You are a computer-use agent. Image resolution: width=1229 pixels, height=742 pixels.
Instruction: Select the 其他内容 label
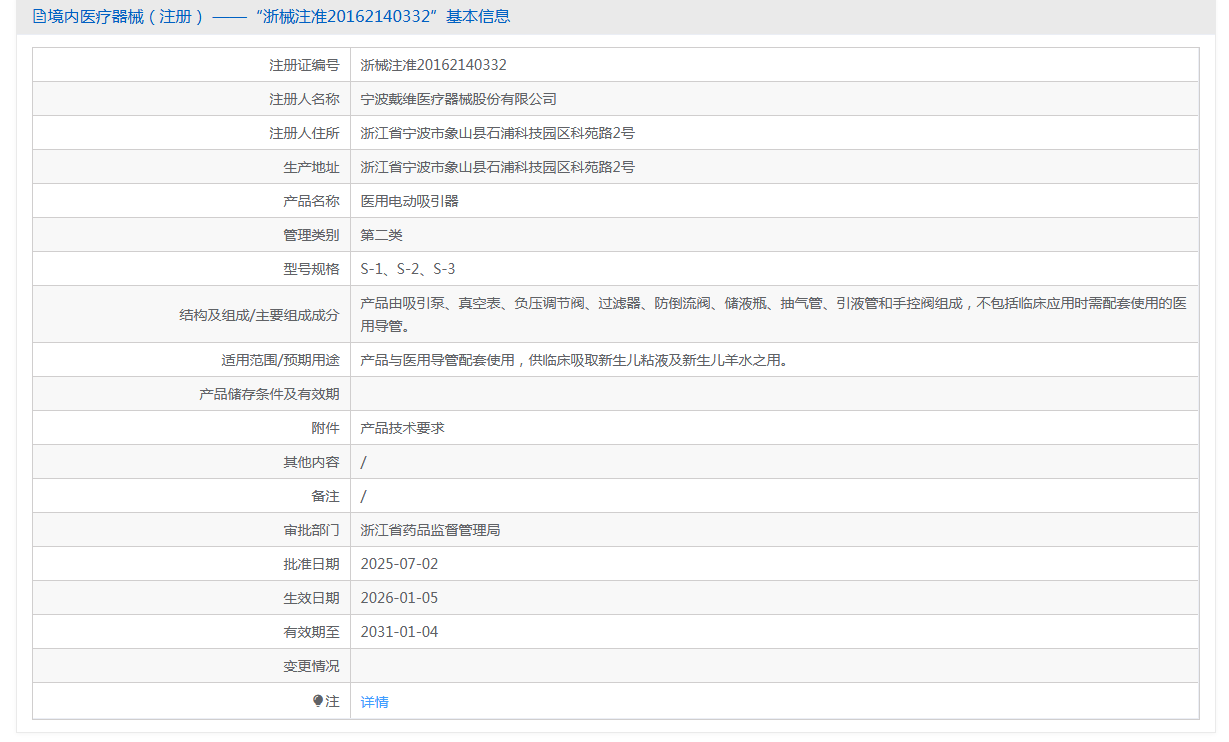(x=311, y=462)
